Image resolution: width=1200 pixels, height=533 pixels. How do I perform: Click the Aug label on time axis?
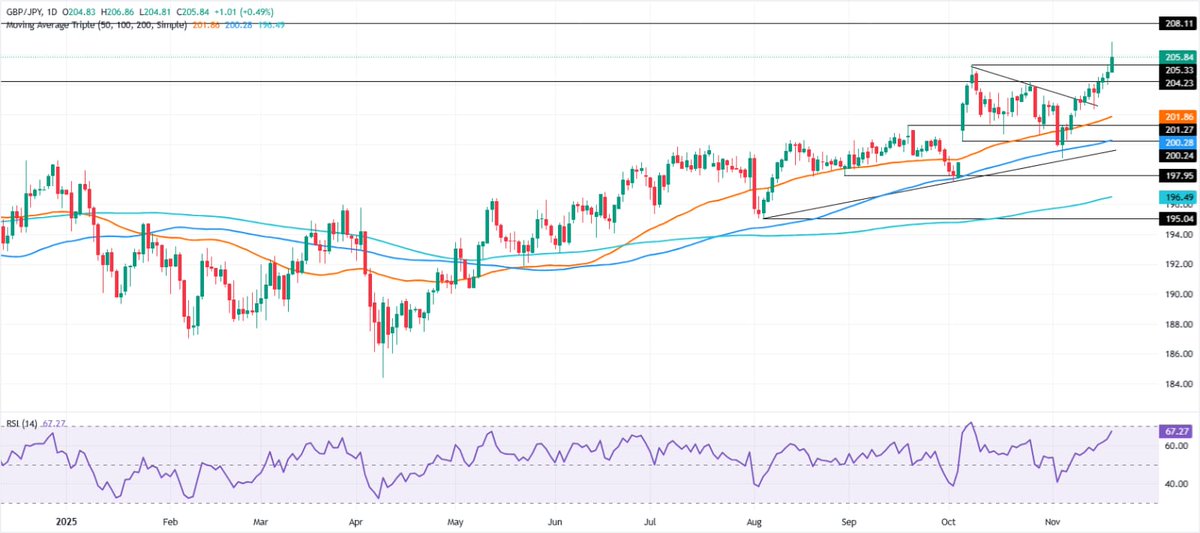pos(756,522)
